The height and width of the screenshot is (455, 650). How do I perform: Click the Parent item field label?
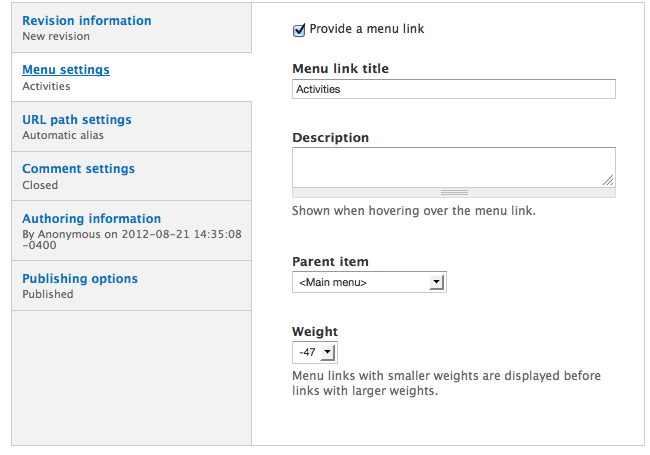(330, 261)
